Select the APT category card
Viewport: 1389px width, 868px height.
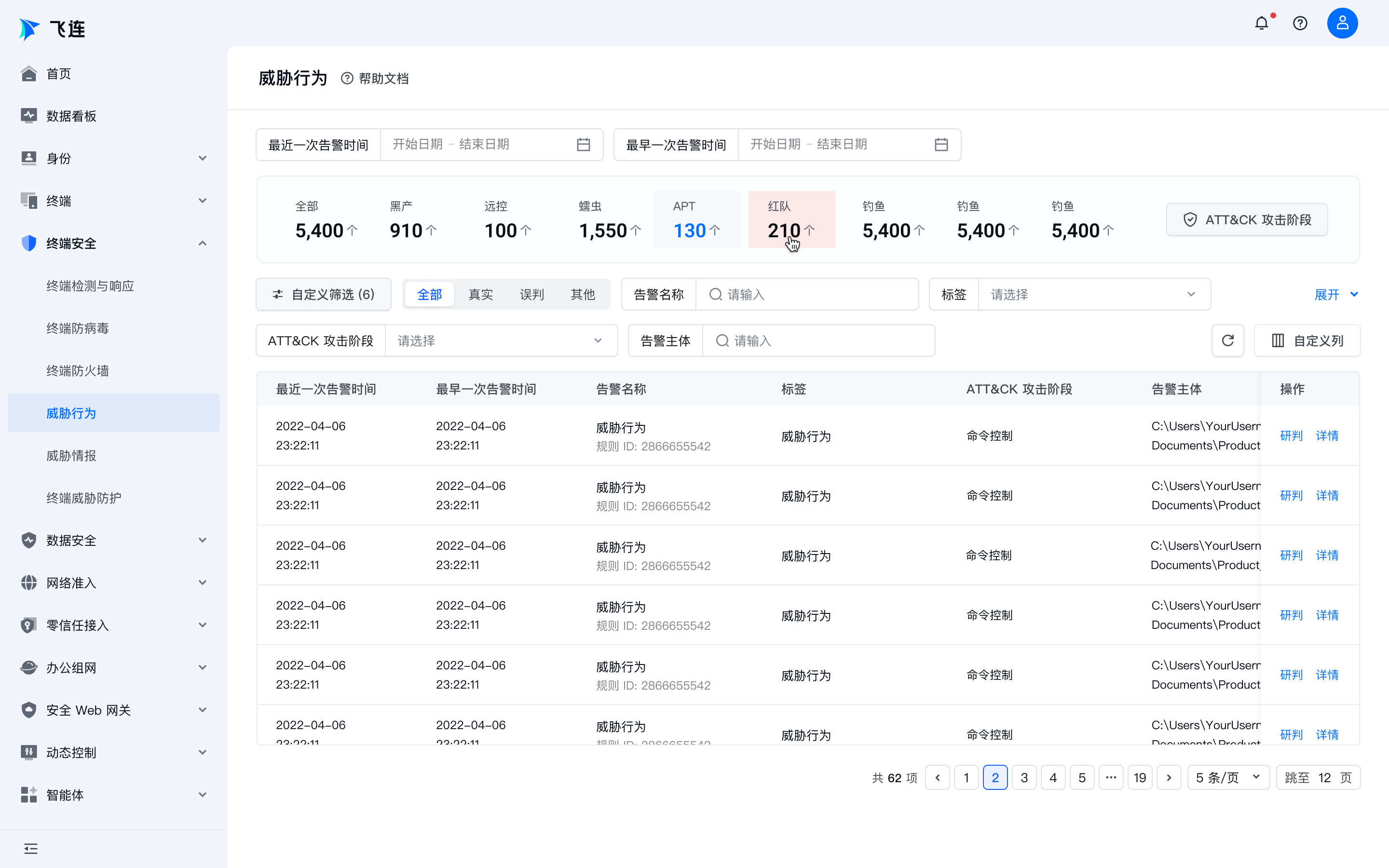point(697,220)
